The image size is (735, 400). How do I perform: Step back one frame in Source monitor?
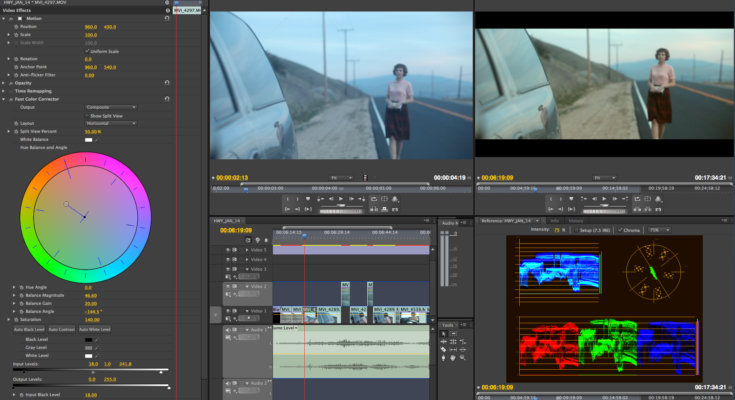coord(331,199)
